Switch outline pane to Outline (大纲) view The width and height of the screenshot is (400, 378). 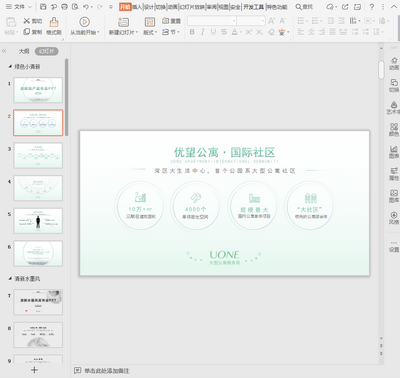(24, 51)
